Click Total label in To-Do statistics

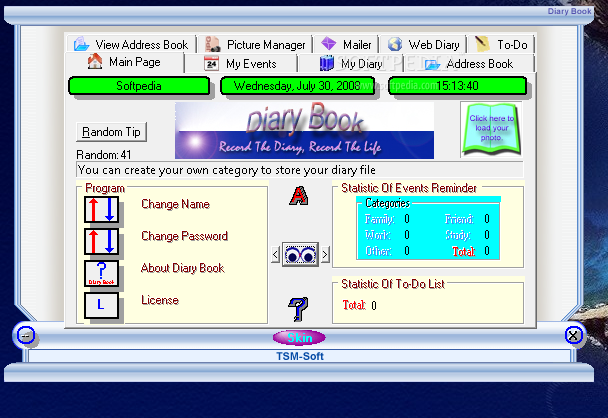[354, 305]
